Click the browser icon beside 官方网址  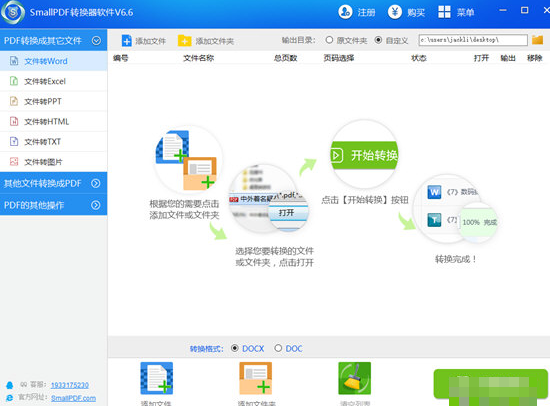click(x=10, y=398)
